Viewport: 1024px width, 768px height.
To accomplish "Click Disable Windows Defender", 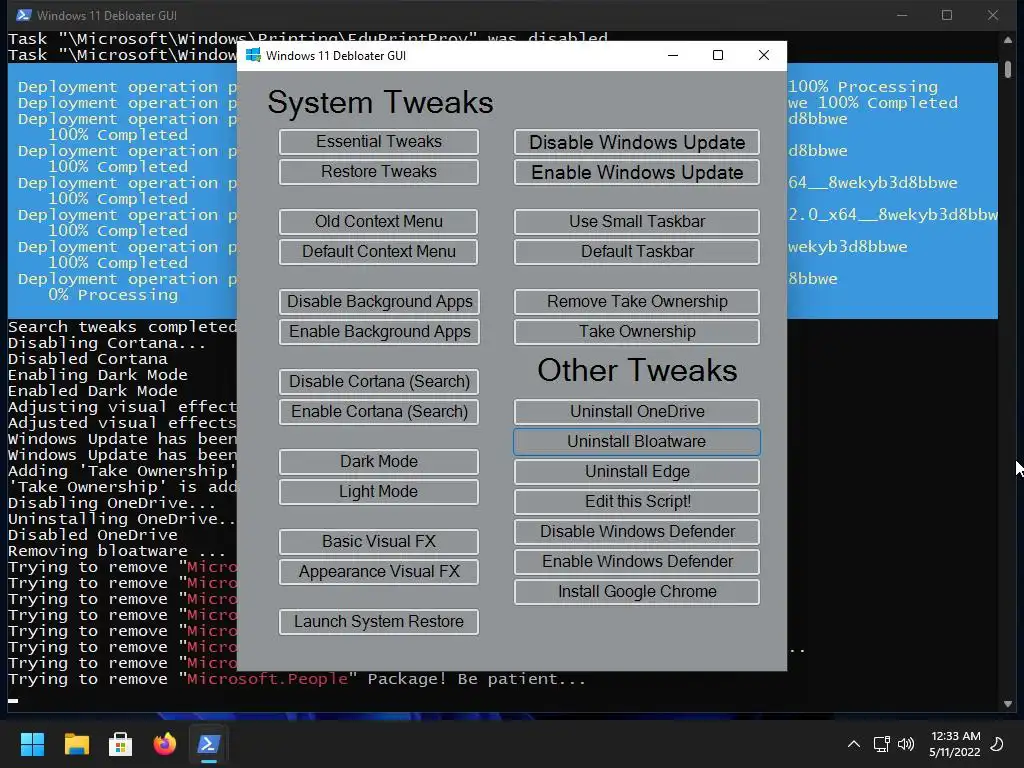I will (x=637, y=532).
